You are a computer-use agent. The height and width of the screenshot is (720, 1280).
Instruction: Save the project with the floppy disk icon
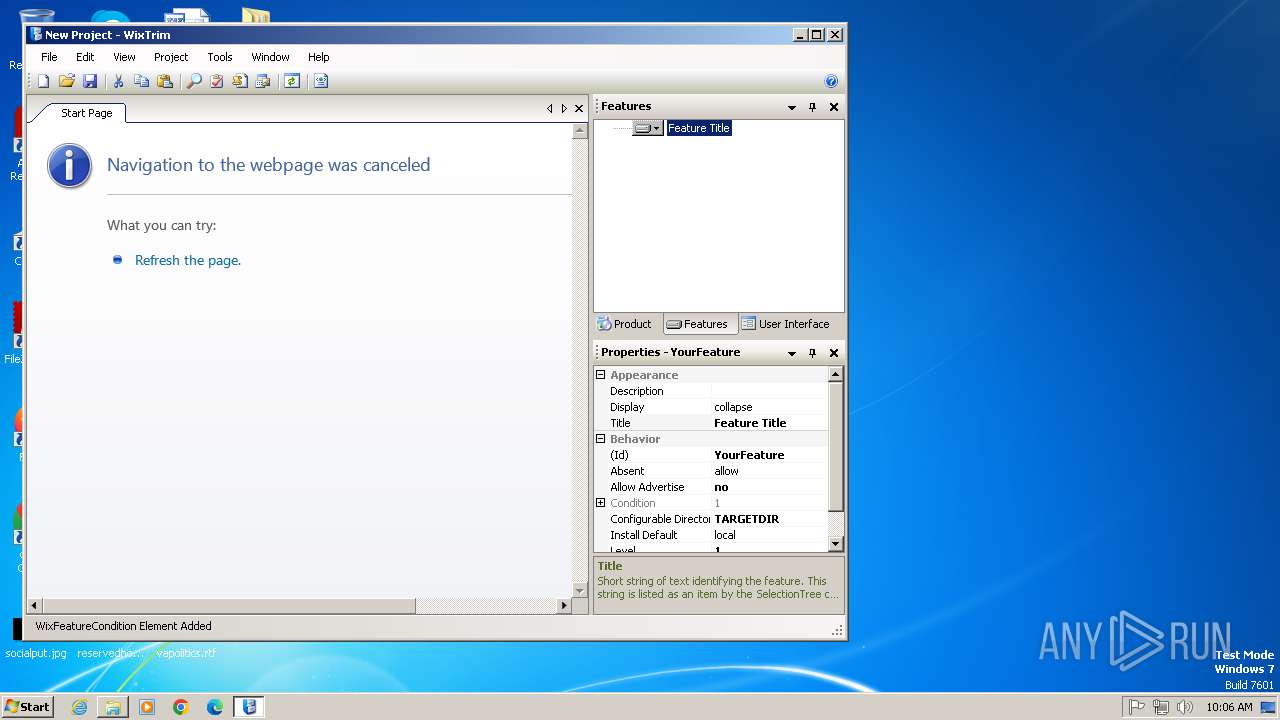click(x=90, y=81)
